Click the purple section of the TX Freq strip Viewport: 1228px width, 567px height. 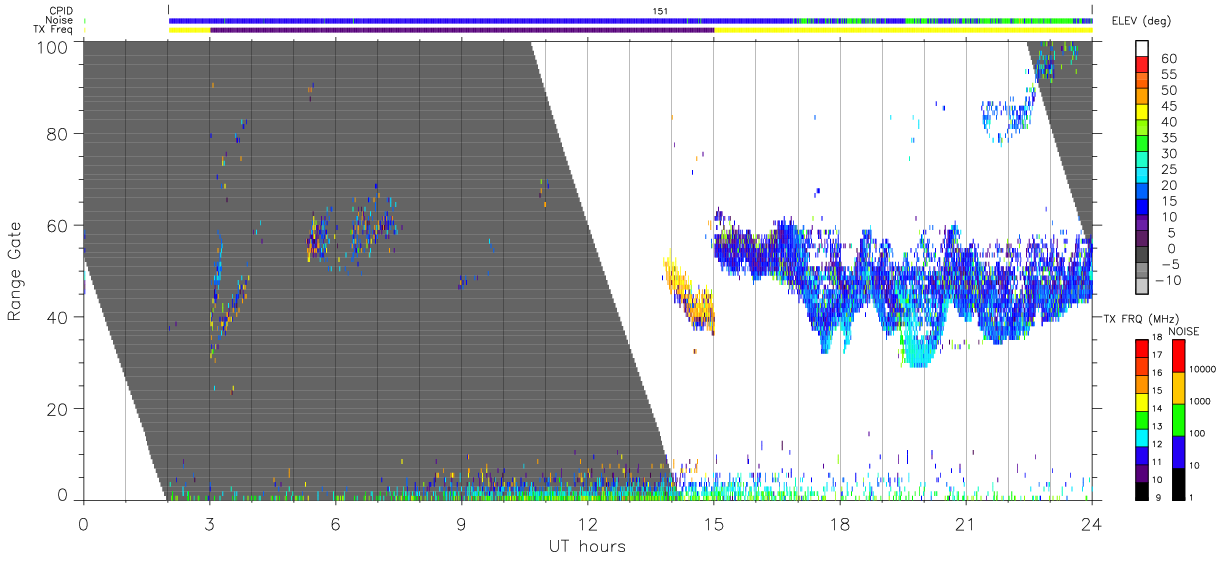coord(462,30)
